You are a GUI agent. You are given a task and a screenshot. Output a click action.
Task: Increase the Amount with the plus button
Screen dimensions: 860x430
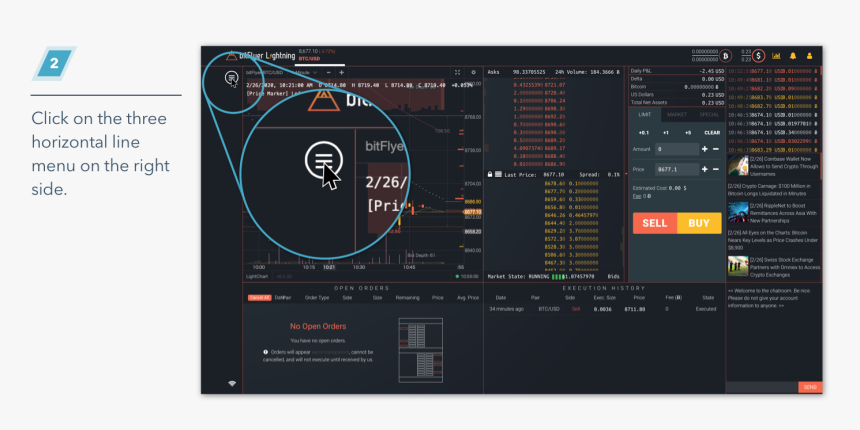pos(703,149)
